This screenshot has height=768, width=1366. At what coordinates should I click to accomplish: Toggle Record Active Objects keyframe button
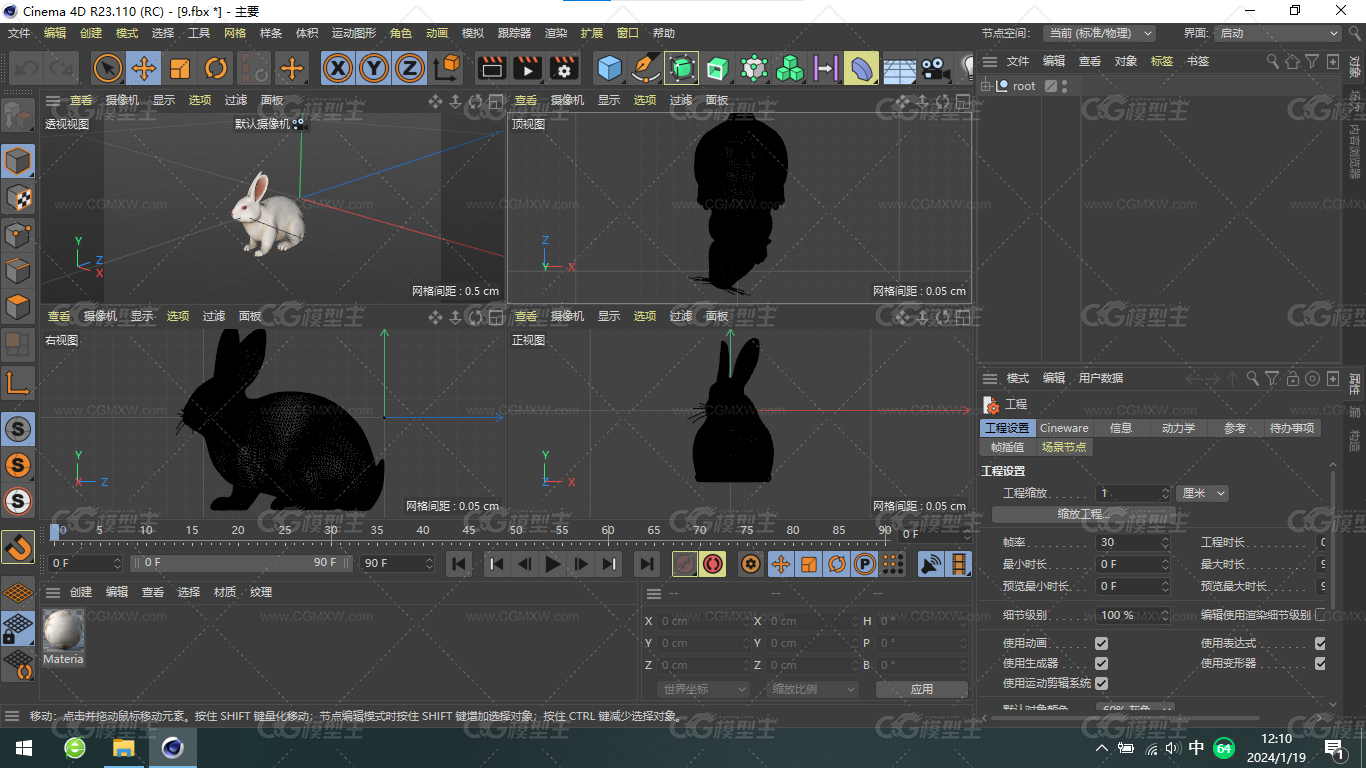pos(685,565)
